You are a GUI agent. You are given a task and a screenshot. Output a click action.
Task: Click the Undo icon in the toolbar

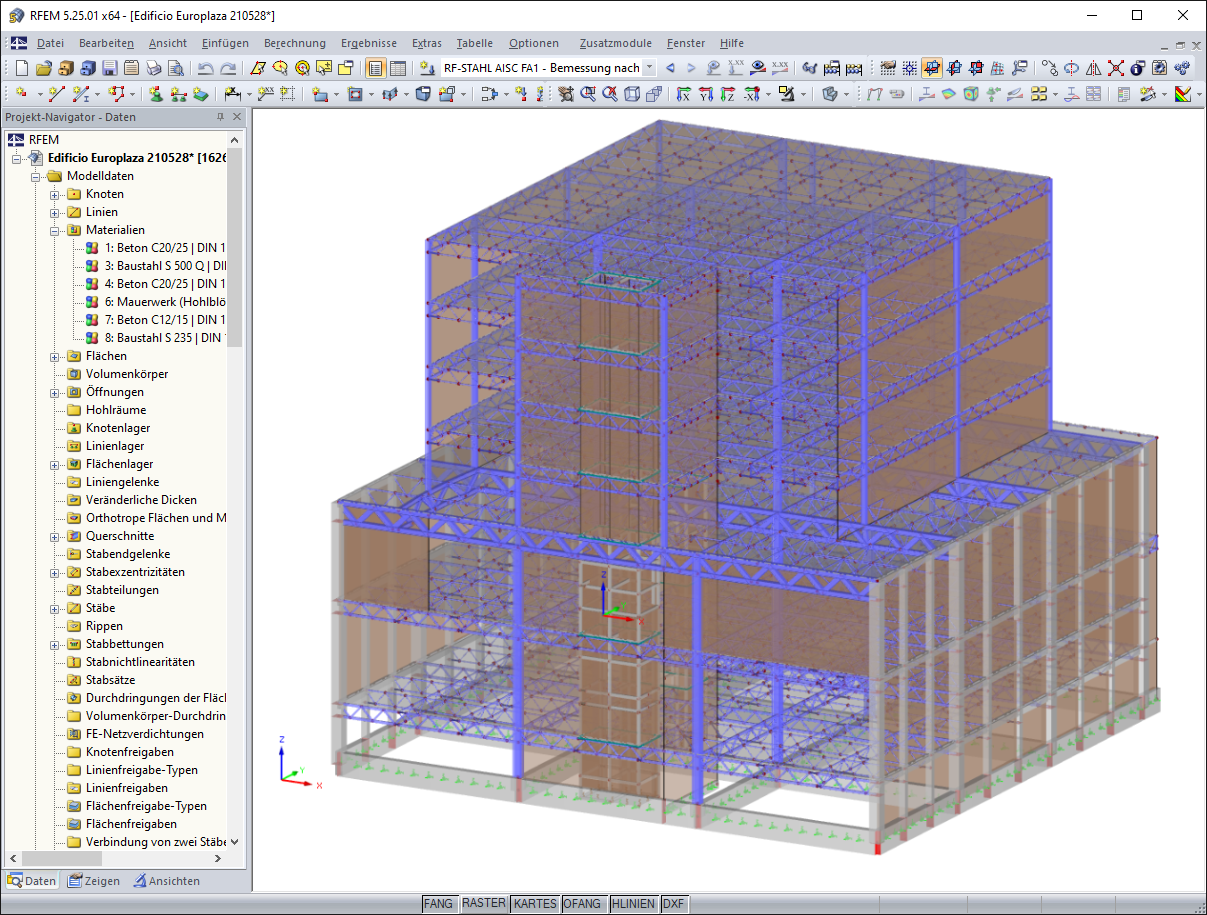tap(204, 68)
